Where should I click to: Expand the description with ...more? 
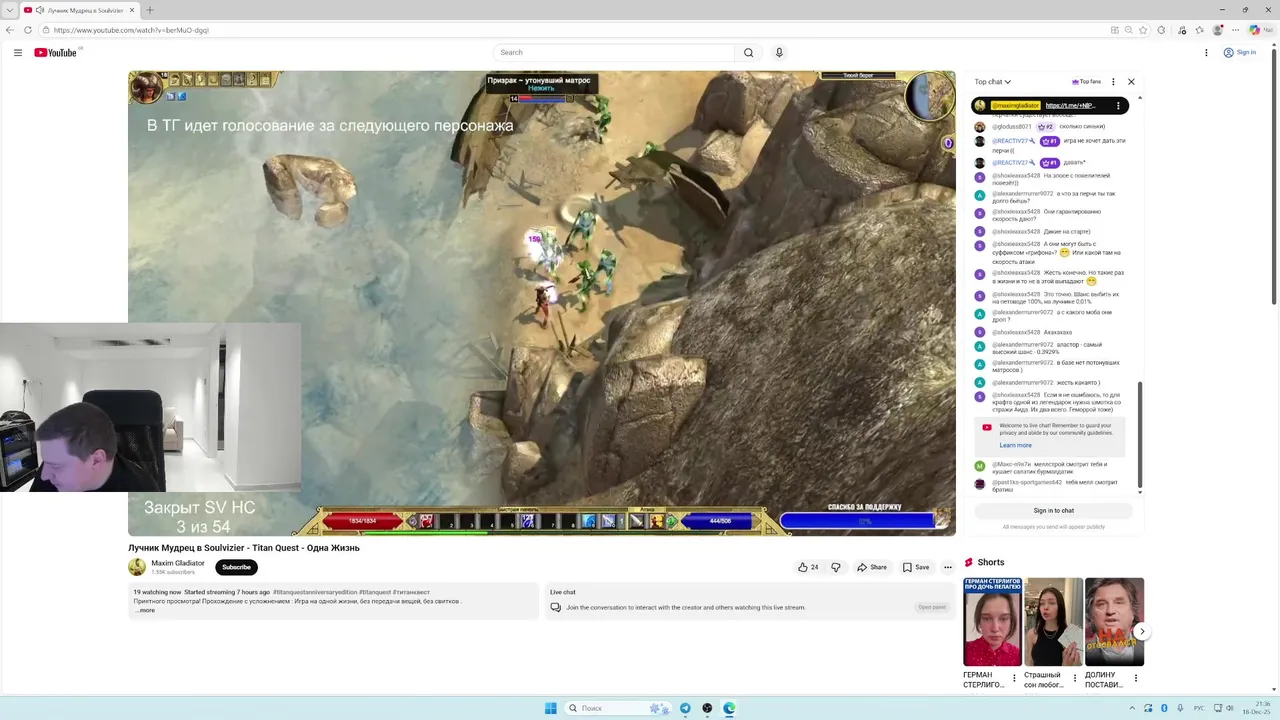click(x=145, y=610)
